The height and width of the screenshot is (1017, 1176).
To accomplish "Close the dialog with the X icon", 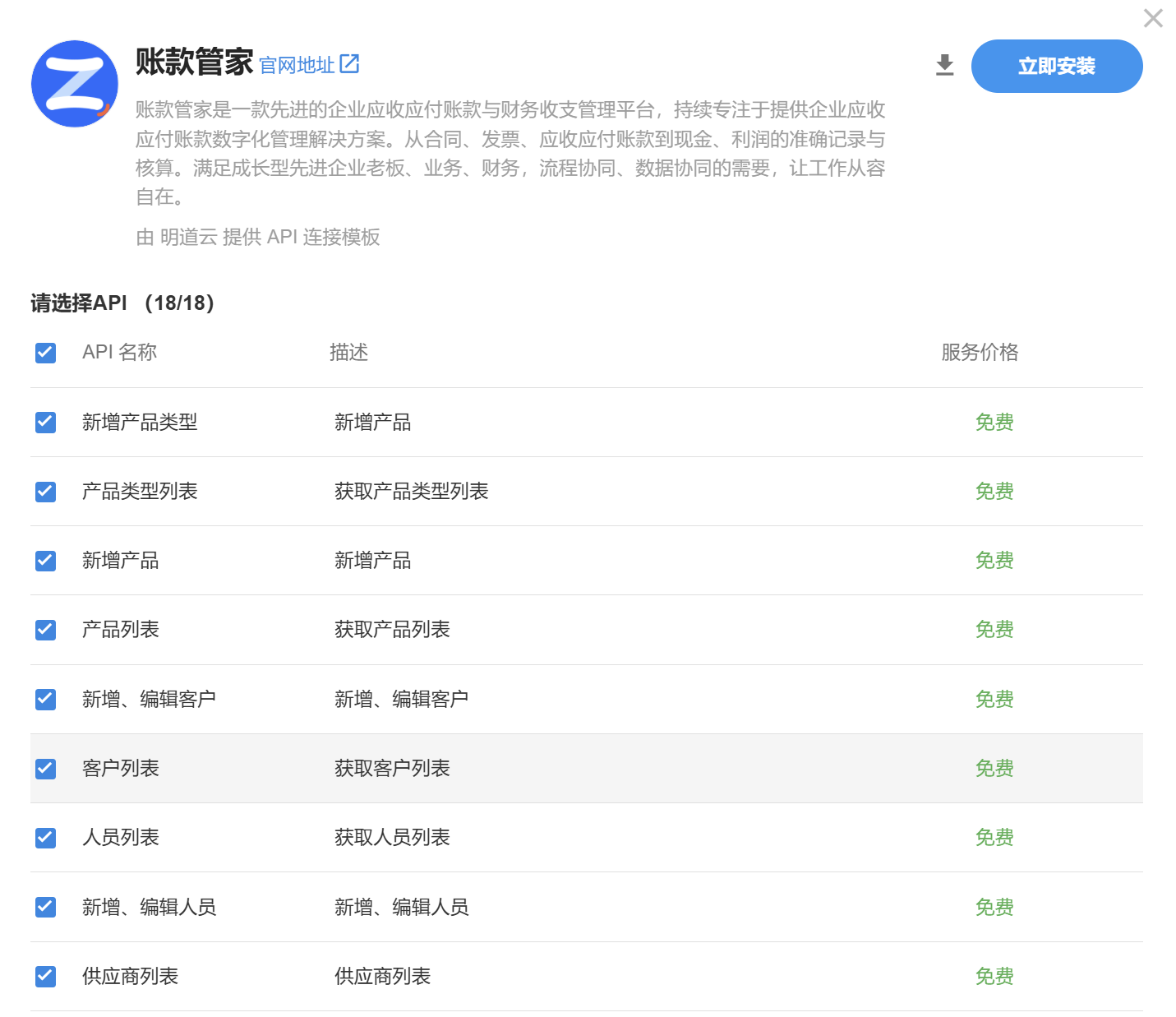I will [x=1153, y=18].
